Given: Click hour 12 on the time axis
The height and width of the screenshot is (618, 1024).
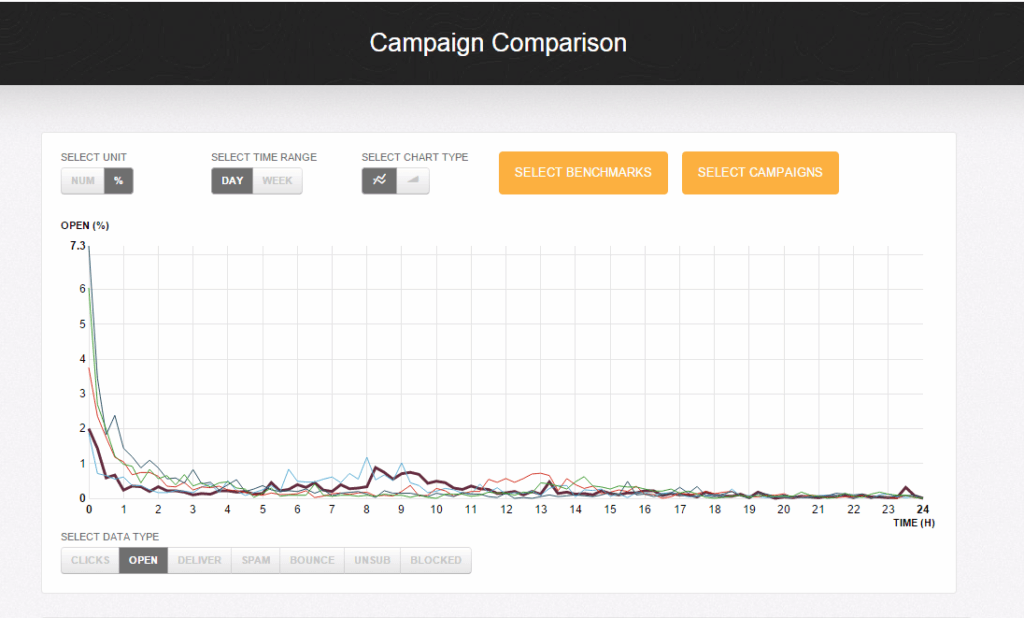Looking at the screenshot, I should [506, 509].
